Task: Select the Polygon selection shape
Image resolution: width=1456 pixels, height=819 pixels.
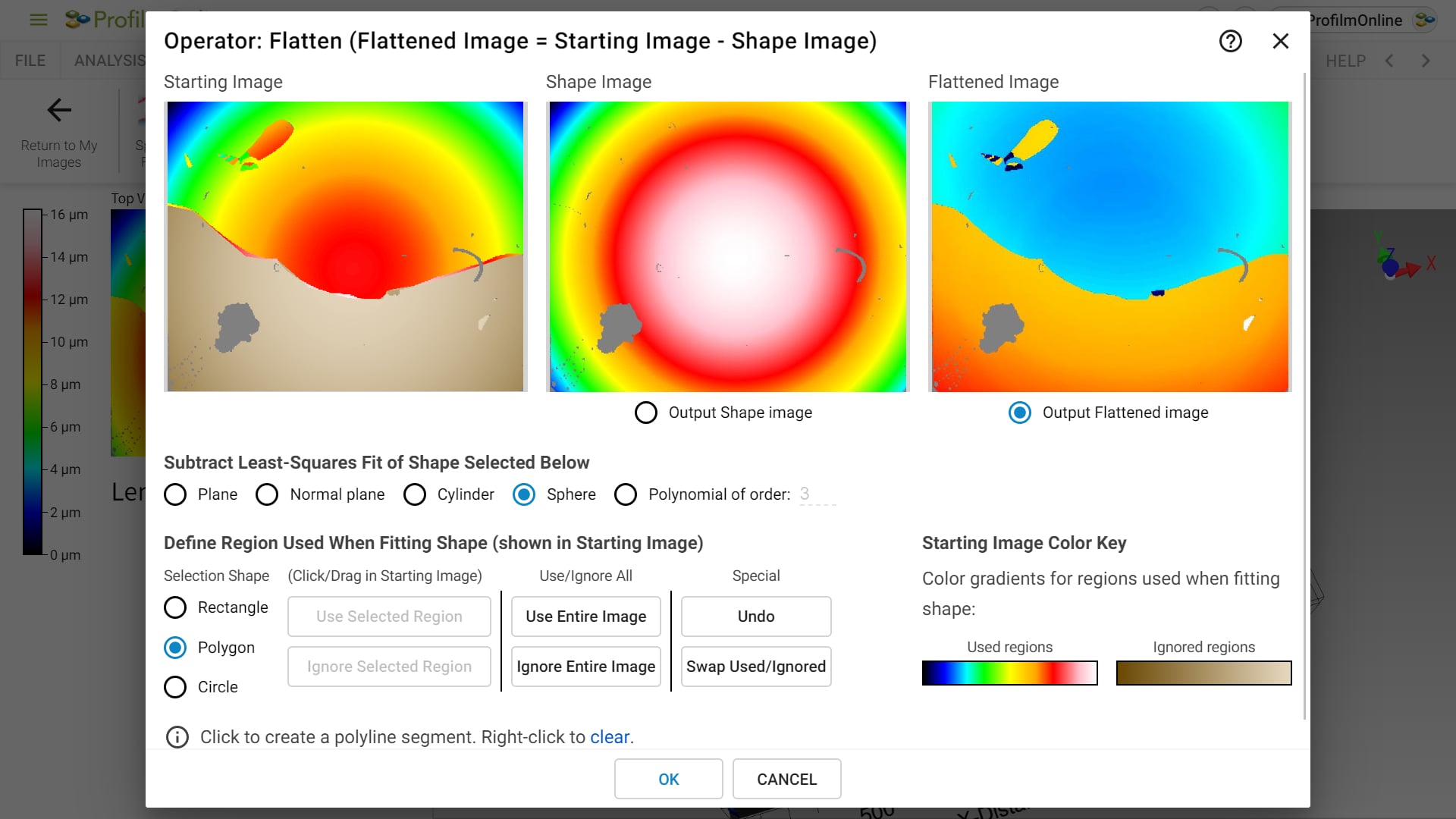Action: tap(175, 647)
